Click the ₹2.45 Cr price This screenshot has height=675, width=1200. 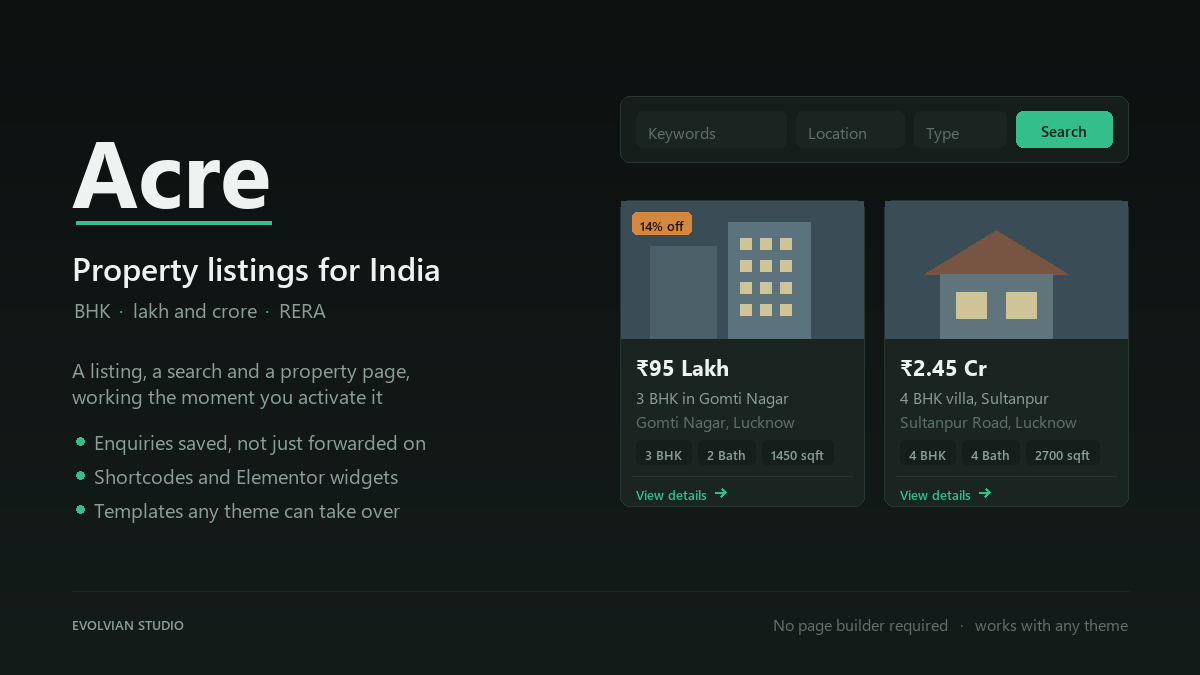(943, 368)
